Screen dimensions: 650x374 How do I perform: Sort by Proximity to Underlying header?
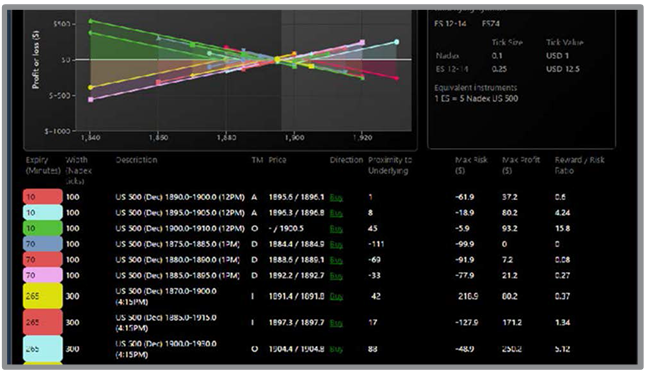[x=390, y=165]
